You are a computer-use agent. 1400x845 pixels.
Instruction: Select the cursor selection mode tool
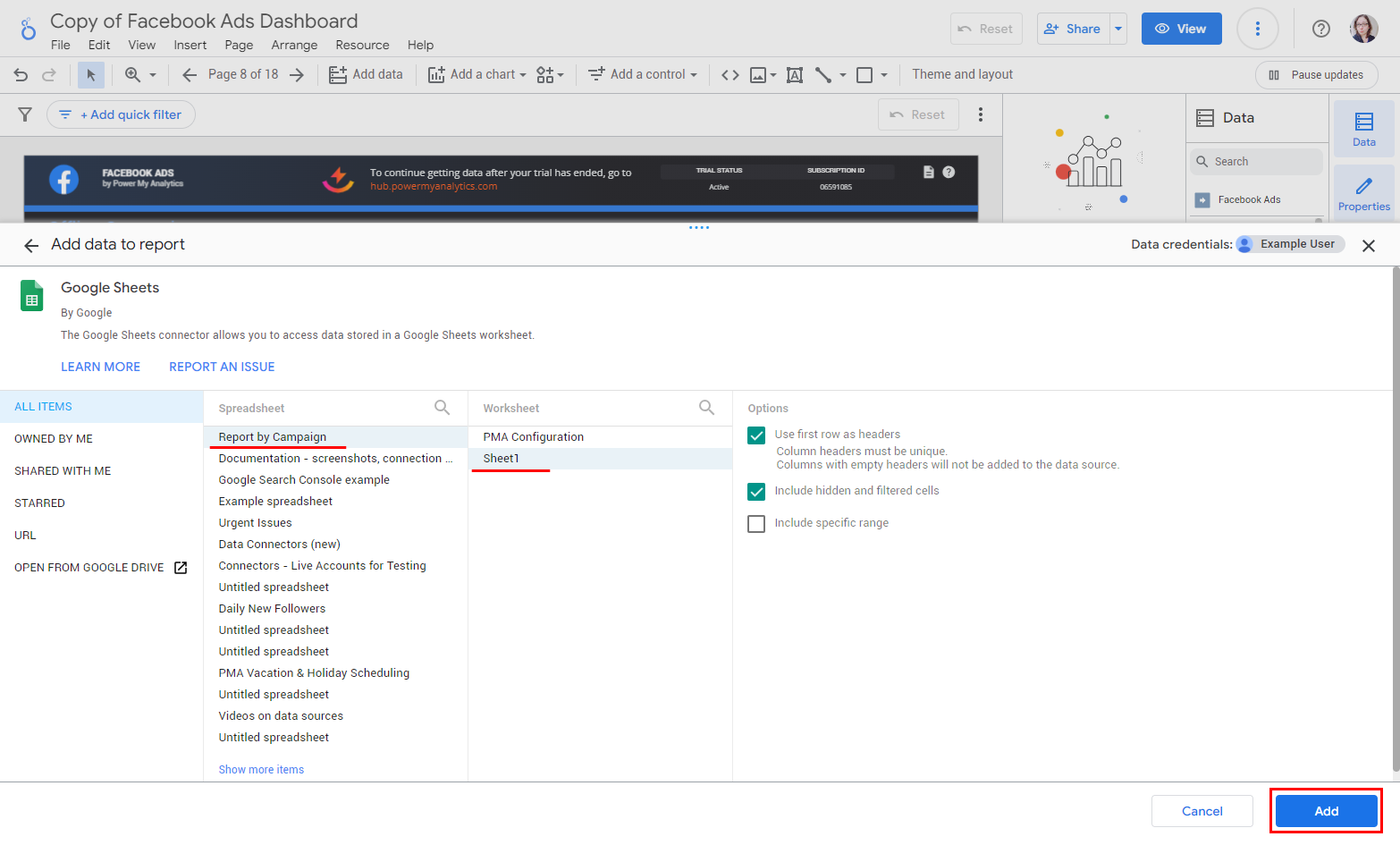point(90,75)
